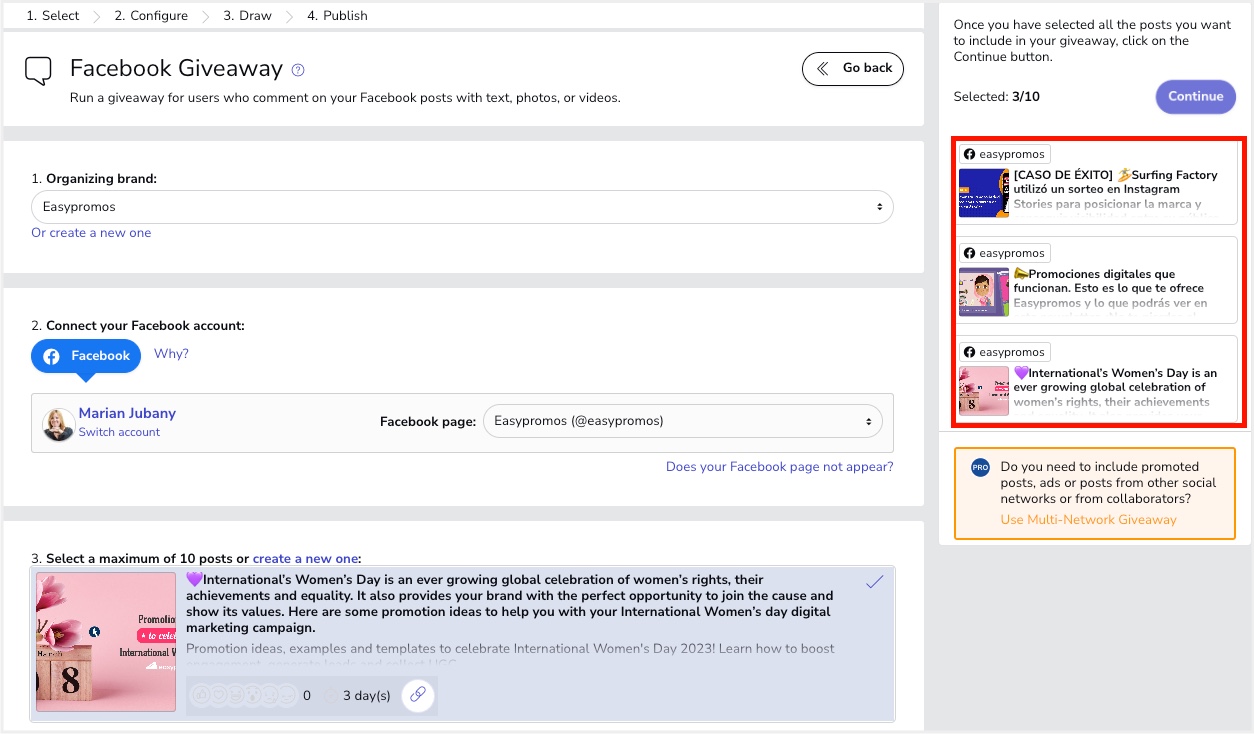Click the 'Selected: 3/10' counter text

click(996, 97)
